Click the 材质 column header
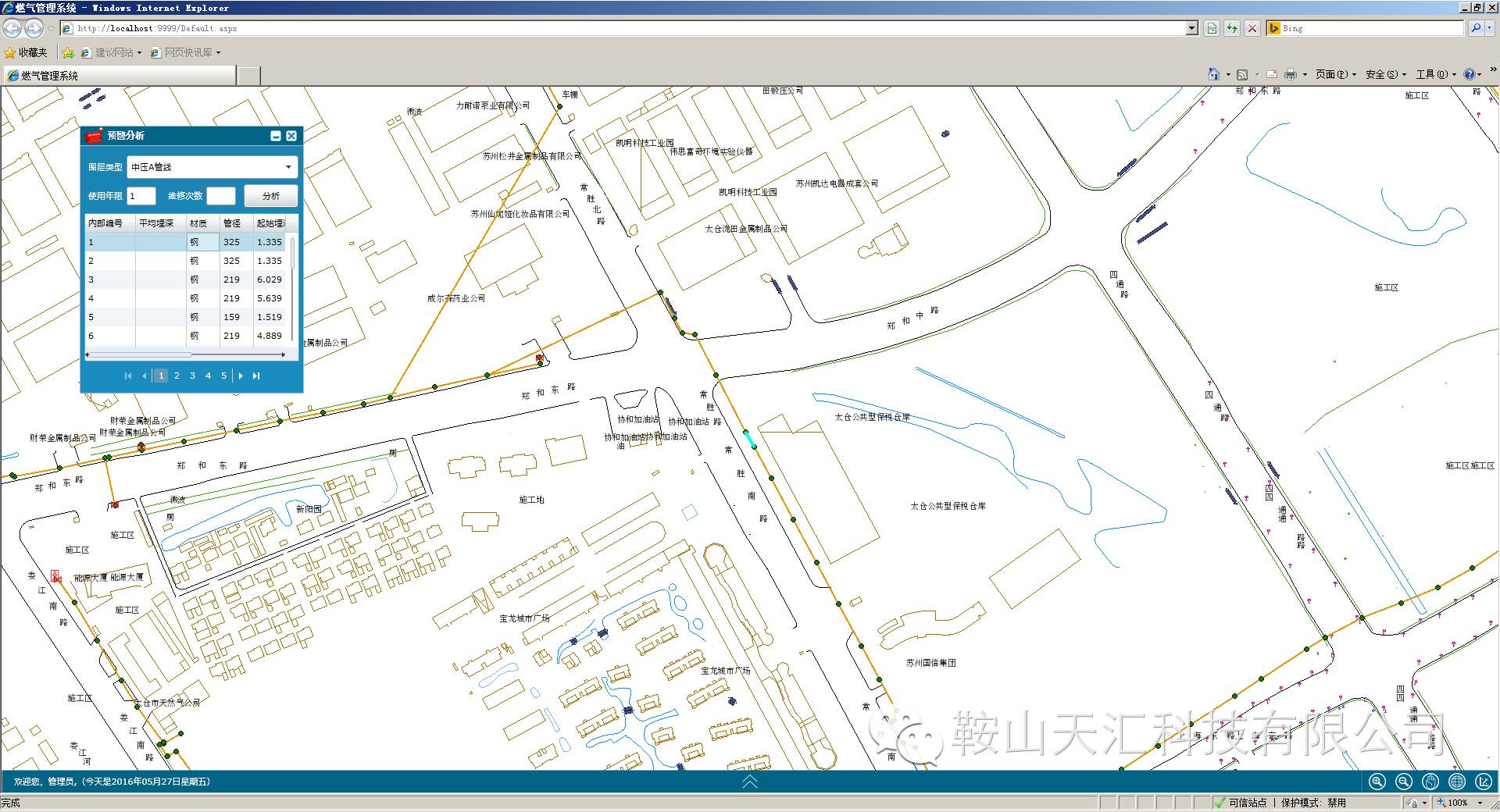Screen dimensions: 1500x812 (203, 223)
